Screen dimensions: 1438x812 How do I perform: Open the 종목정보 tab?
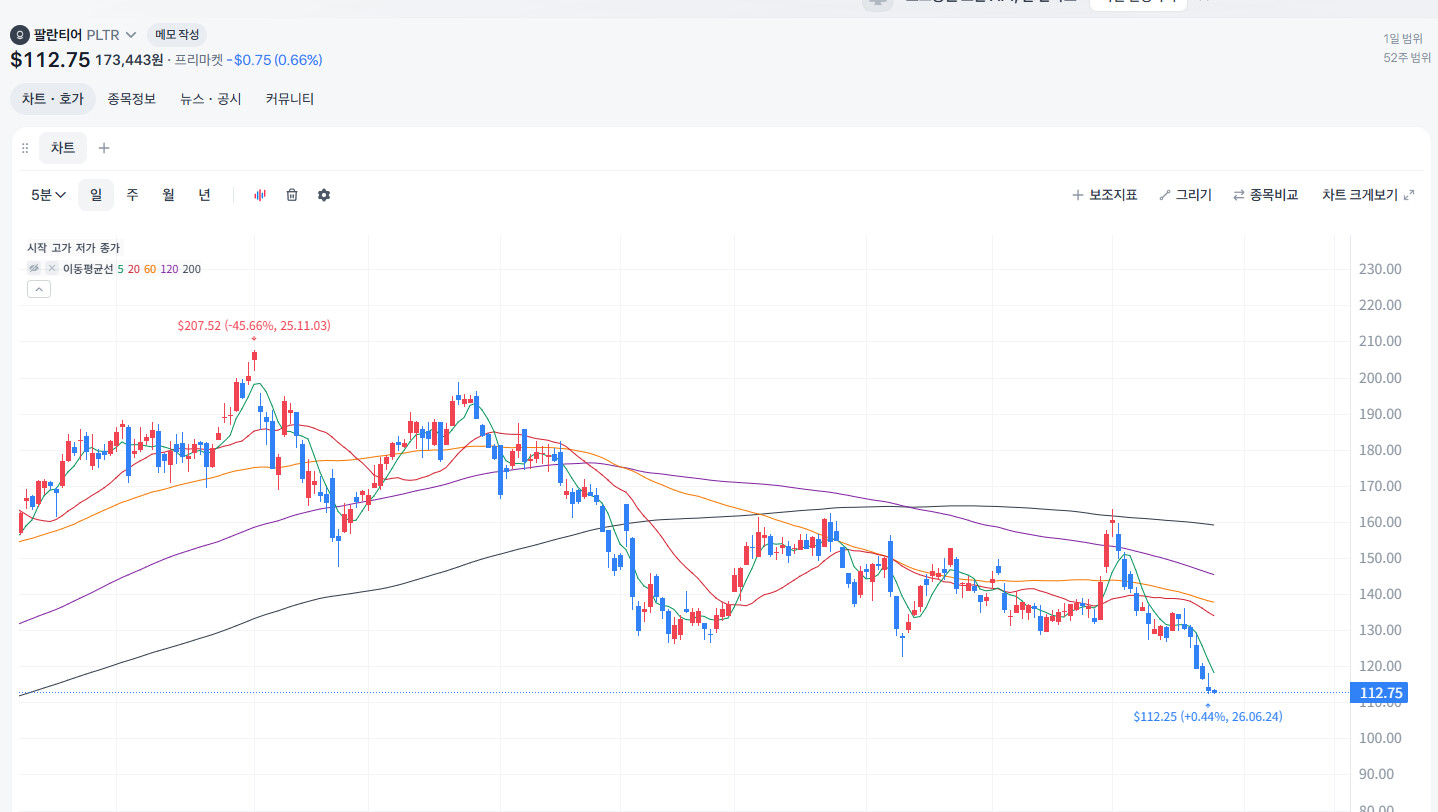132,99
